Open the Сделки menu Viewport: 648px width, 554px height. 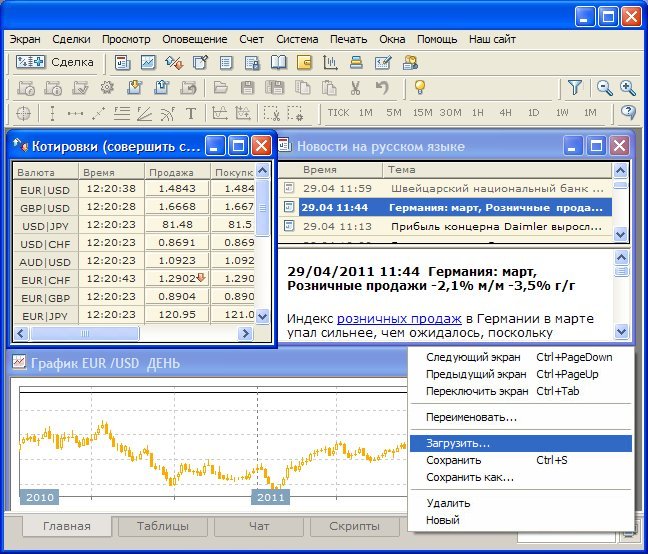pos(70,39)
